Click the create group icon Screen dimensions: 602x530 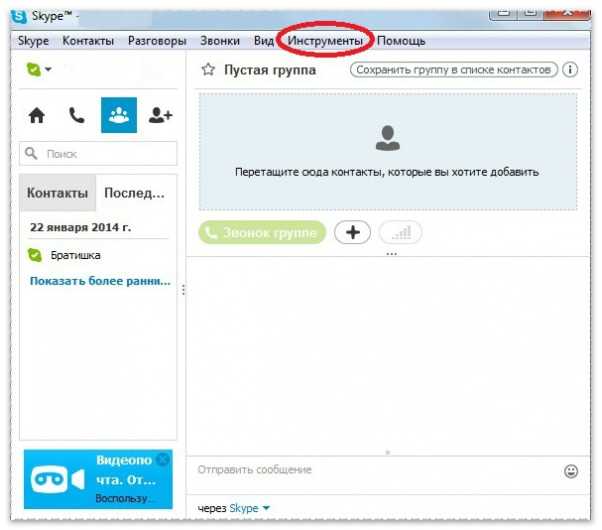coord(119,115)
